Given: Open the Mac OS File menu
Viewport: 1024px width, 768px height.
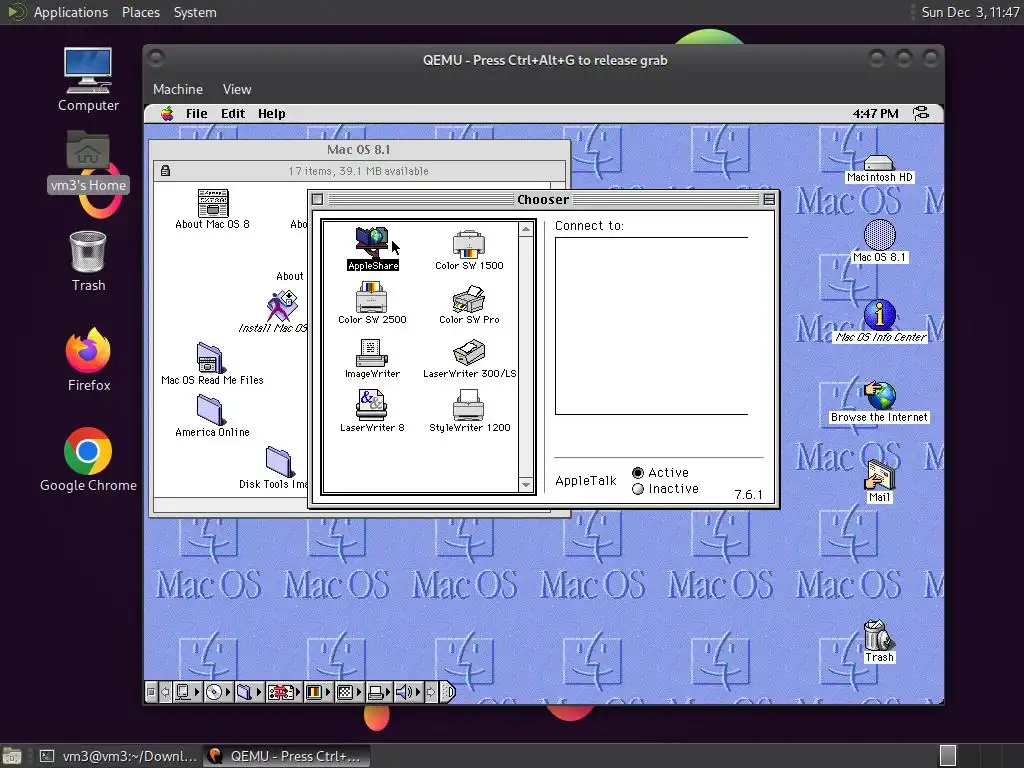Looking at the screenshot, I should tap(196, 114).
